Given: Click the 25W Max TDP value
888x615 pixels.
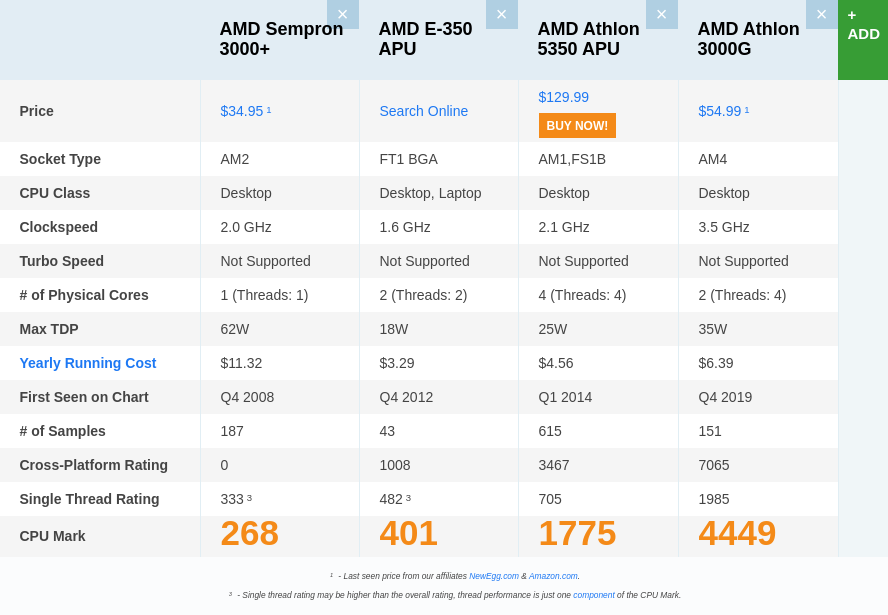Looking at the screenshot, I should 553,329.
